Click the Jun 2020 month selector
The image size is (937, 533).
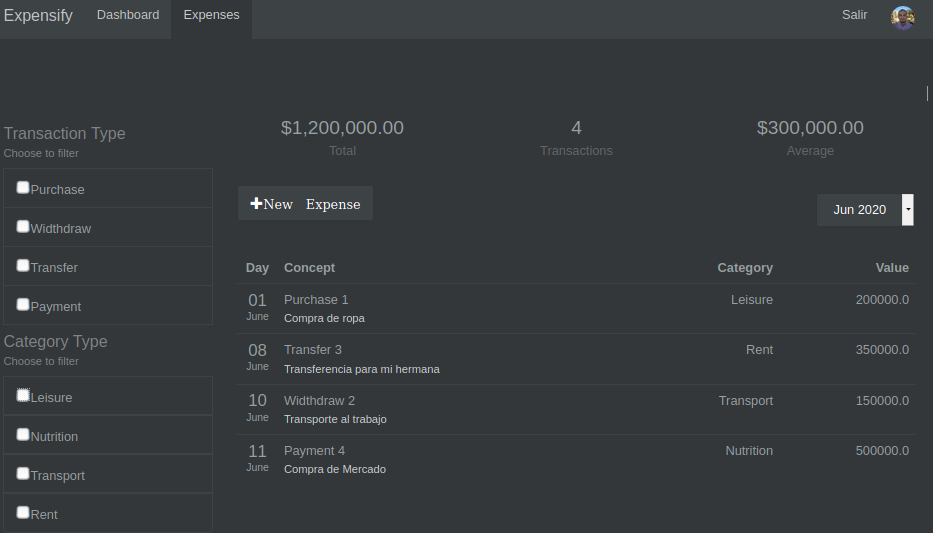[859, 210]
